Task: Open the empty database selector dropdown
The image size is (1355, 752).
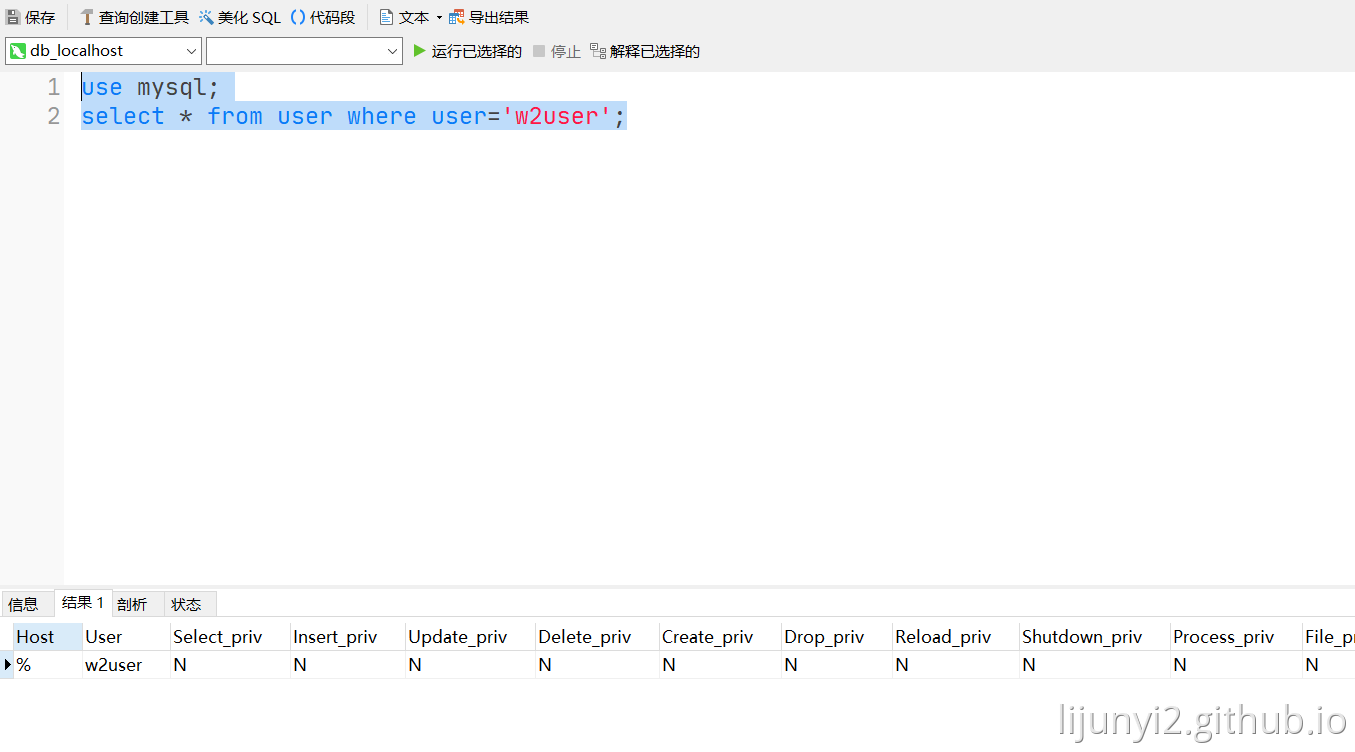Action: (x=392, y=51)
